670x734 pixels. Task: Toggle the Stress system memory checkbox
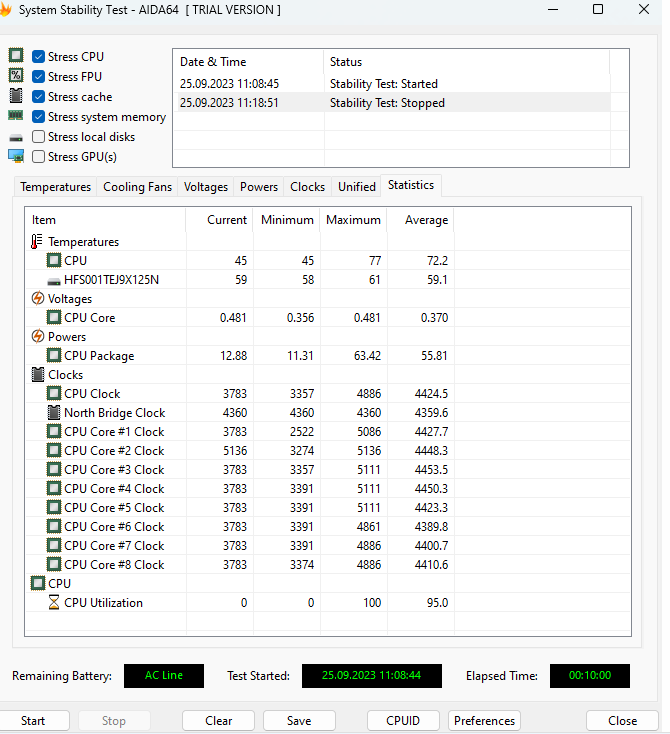coord(38,117)
